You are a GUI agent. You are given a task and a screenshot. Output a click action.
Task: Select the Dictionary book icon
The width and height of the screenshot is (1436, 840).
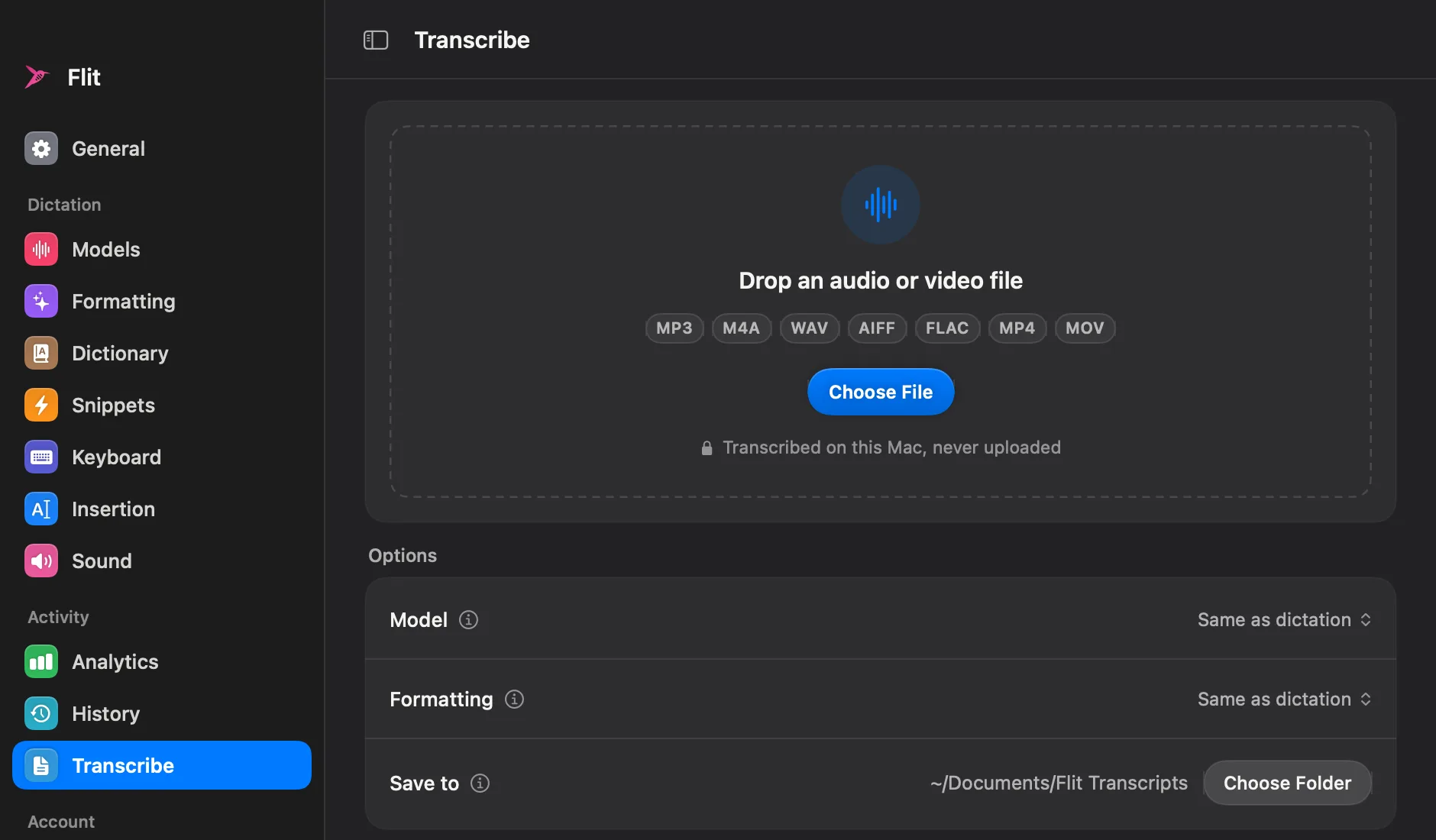pos(41,353)
